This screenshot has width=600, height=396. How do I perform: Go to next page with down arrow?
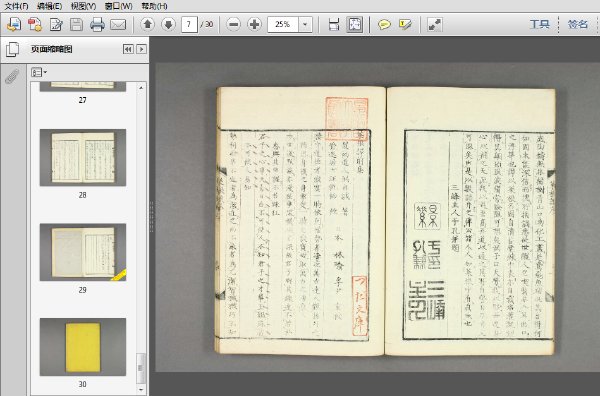tap(168, 24)
